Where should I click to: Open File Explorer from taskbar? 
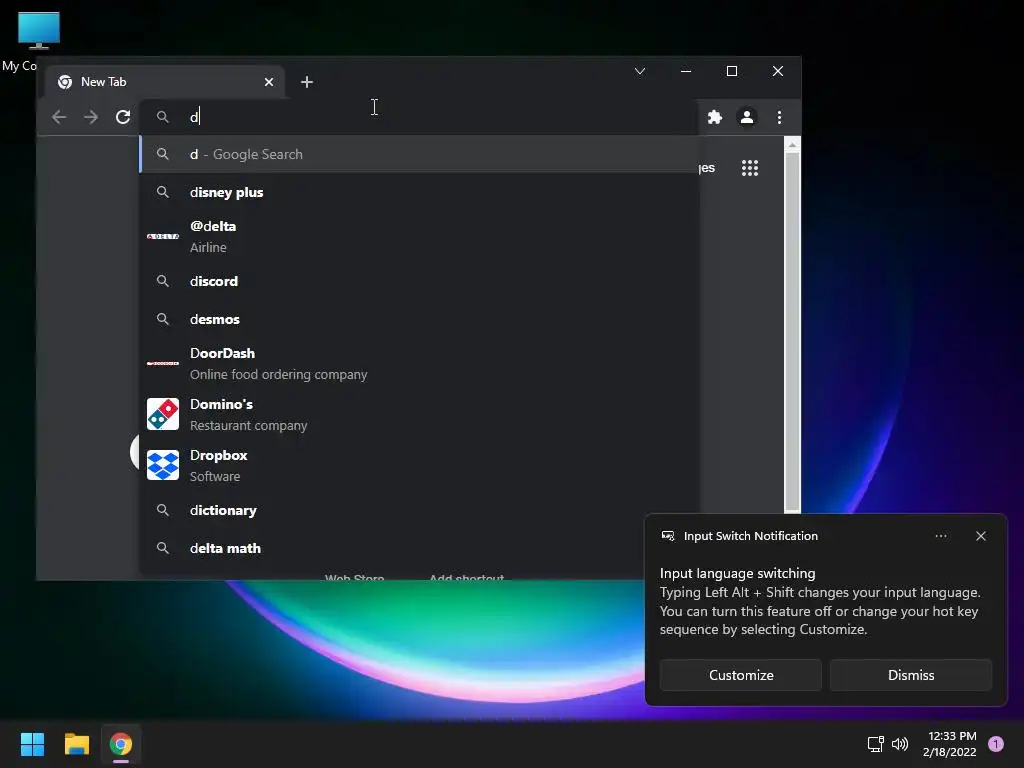click(76, 744)
